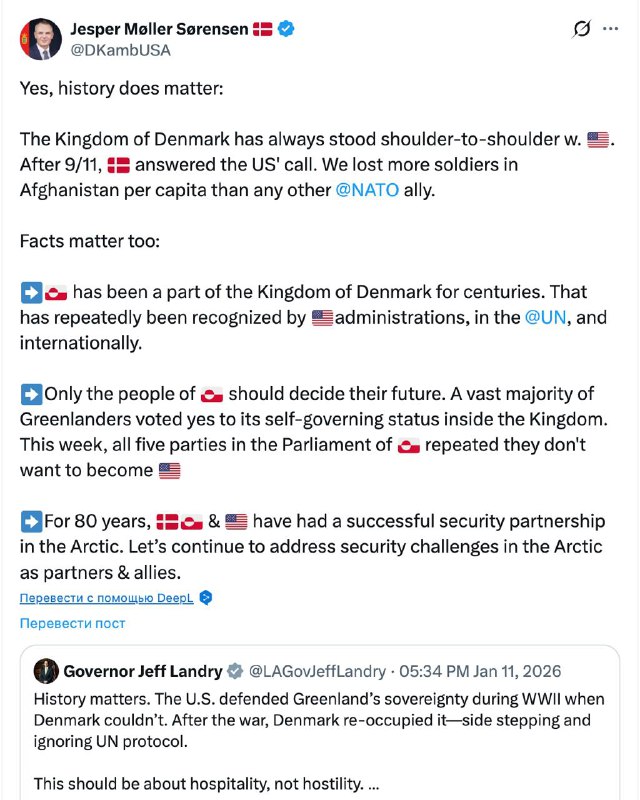The height and width of the screenshot is (800, 640).
Task: Click the blue verified badge beside Sørensen's name
Action: [287, 29]
